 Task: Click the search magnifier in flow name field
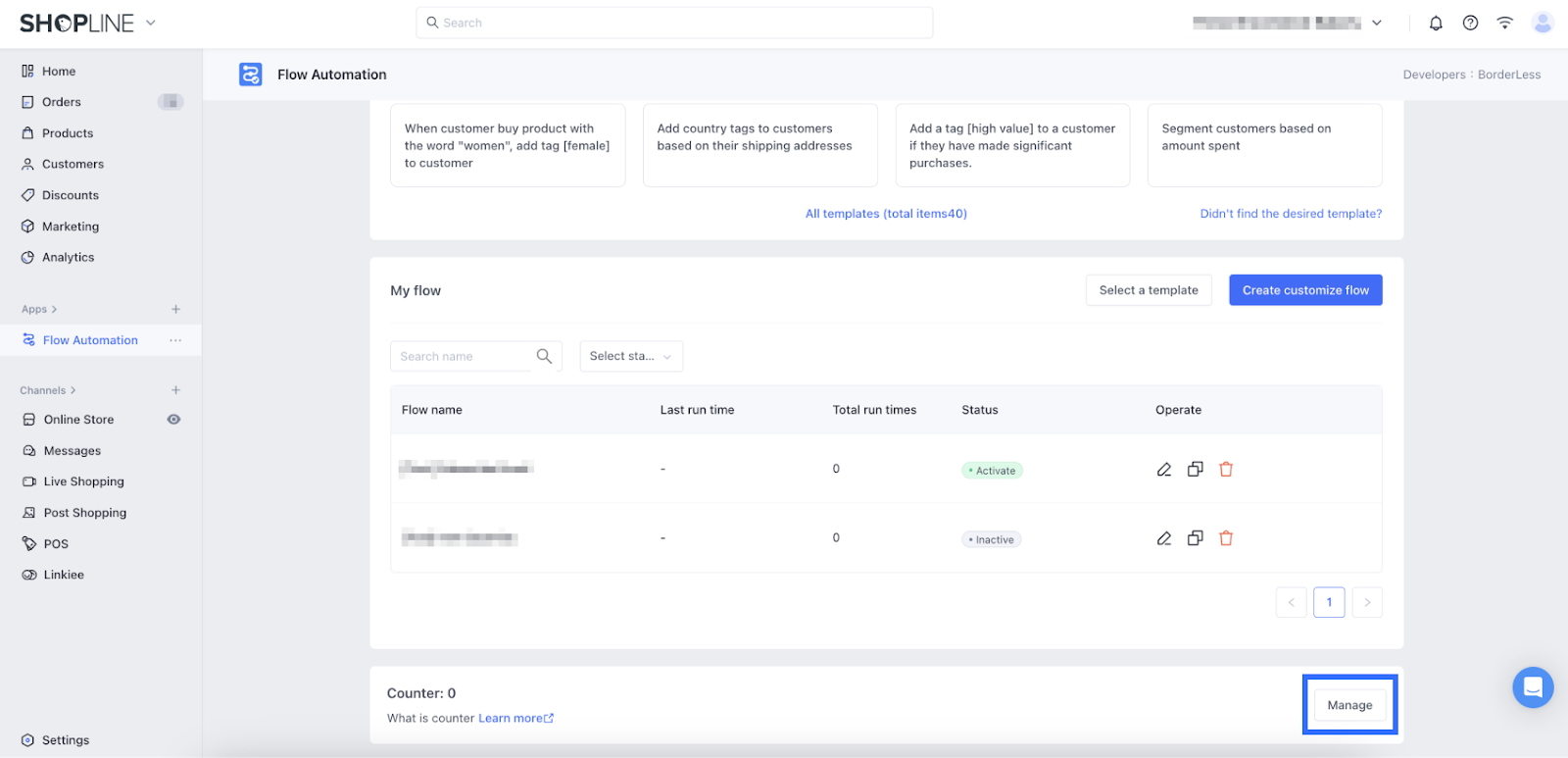(x=544, y=356)
